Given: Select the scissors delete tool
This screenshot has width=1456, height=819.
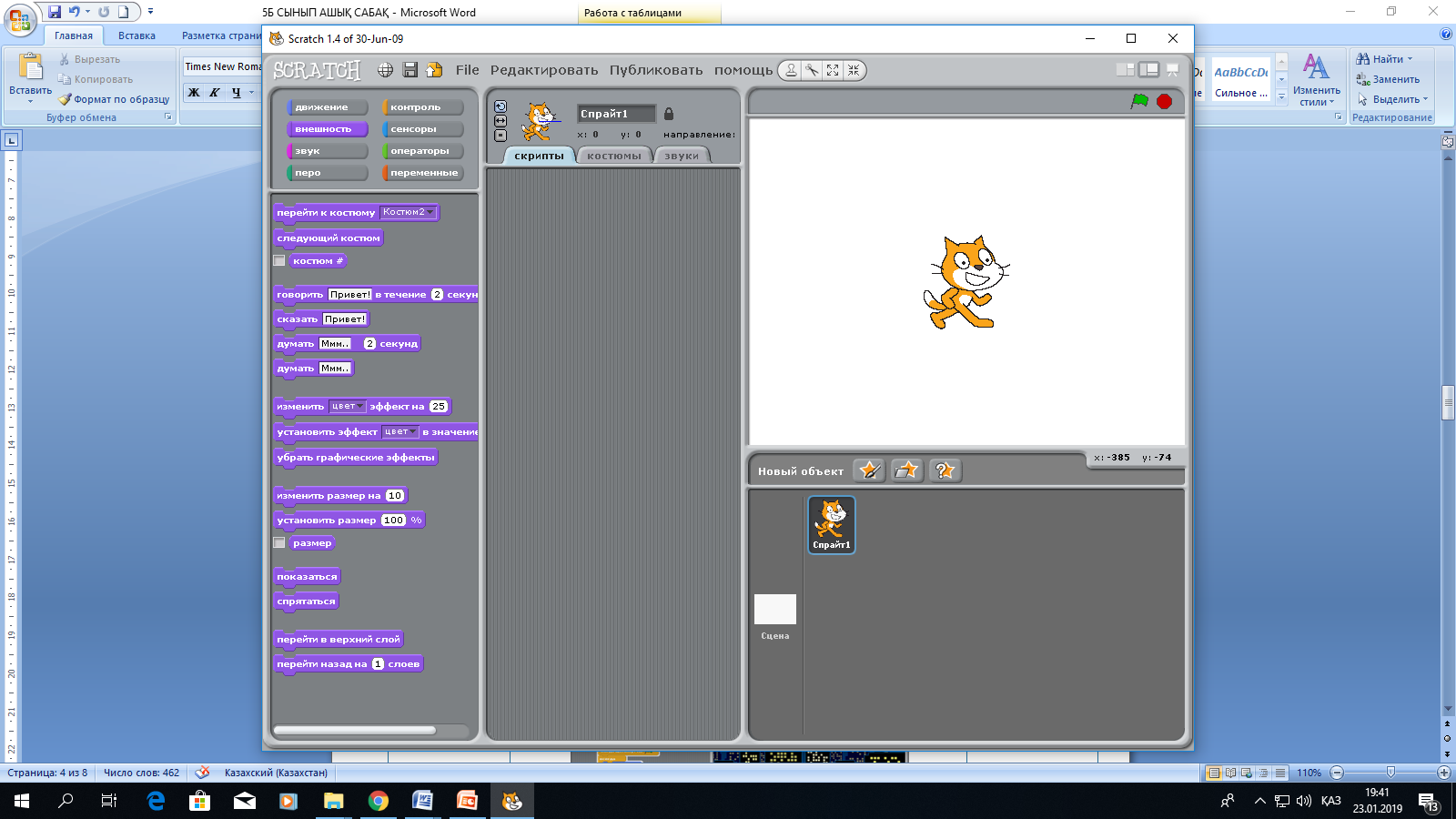Looking at the screenshot, I should [x=812, y=70].
